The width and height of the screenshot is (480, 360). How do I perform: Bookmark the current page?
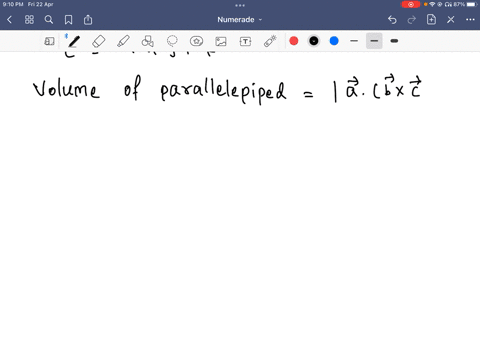(68, 20)
